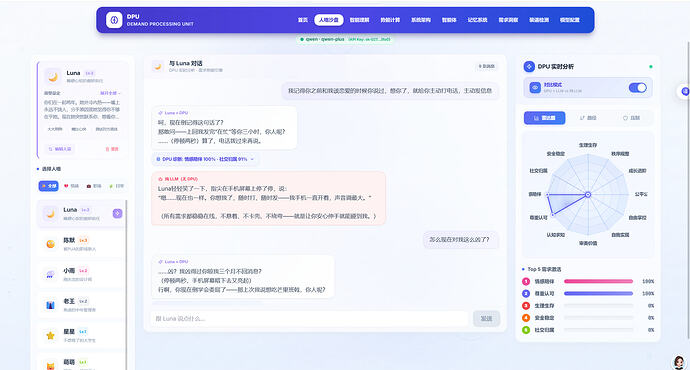690x370 pixels.
Task: Open the 系统架构 nav item
Action: coord(421,20)
